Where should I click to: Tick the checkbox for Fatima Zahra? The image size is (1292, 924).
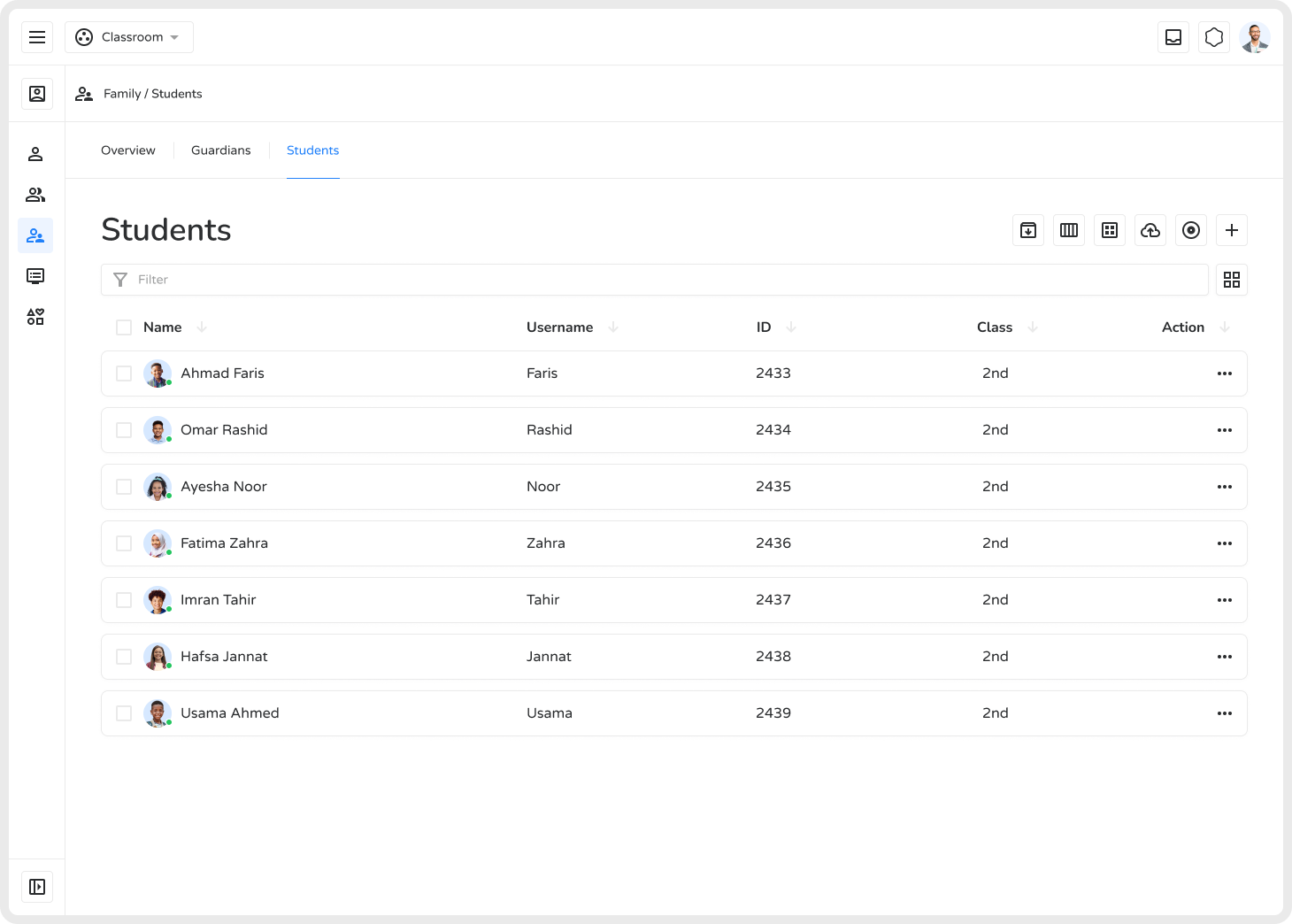[124, 543]
